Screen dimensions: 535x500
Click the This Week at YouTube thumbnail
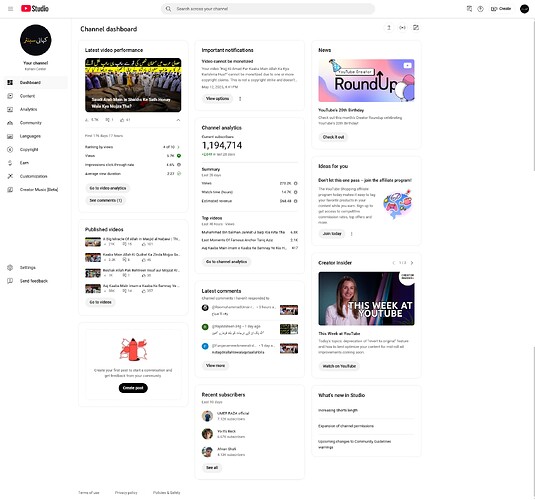tap(366, 299)
